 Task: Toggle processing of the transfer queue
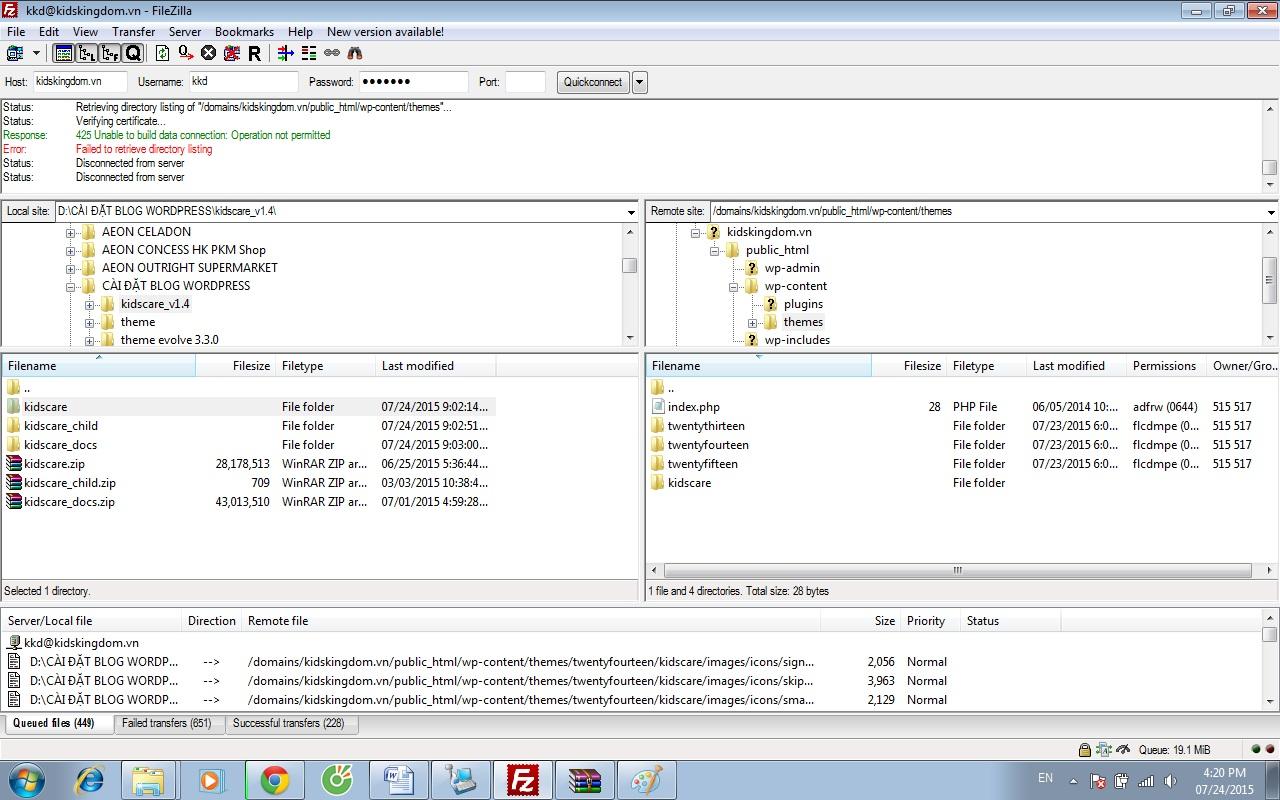tap(185, 53)
